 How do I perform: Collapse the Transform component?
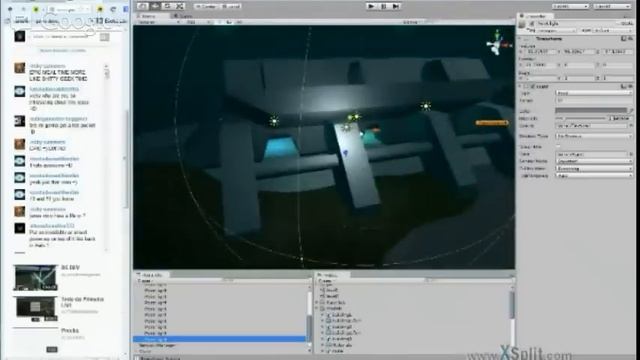pos(520,39)
